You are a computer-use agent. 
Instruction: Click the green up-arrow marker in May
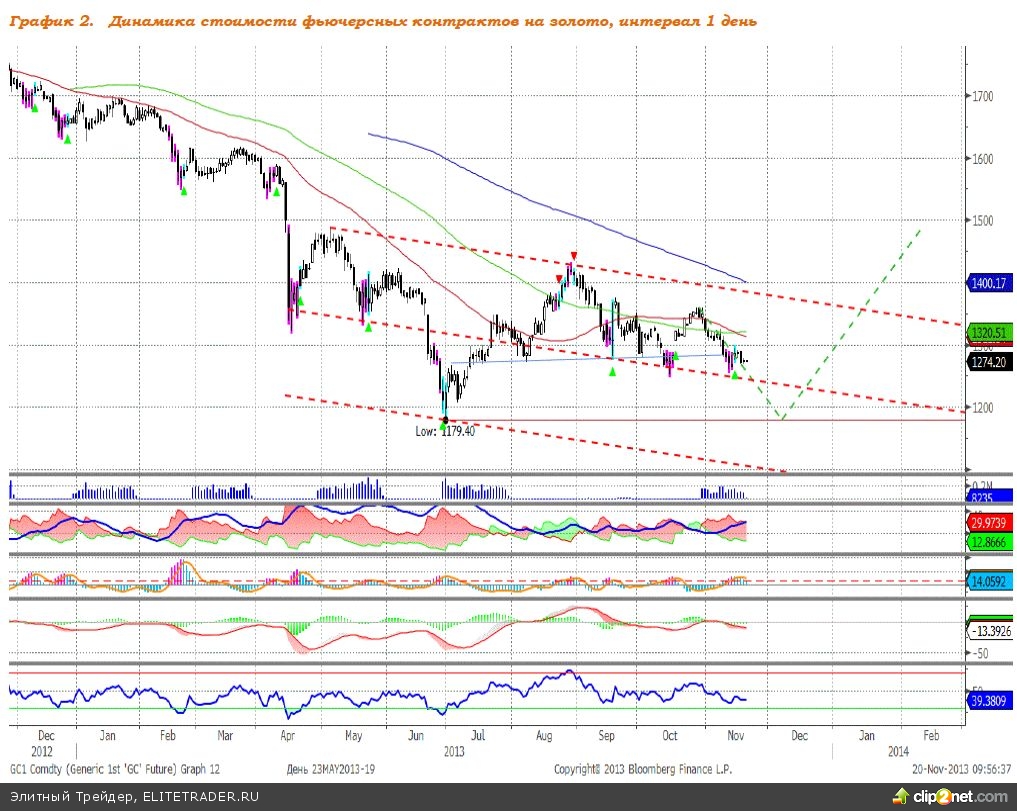[x=368, y=327]
